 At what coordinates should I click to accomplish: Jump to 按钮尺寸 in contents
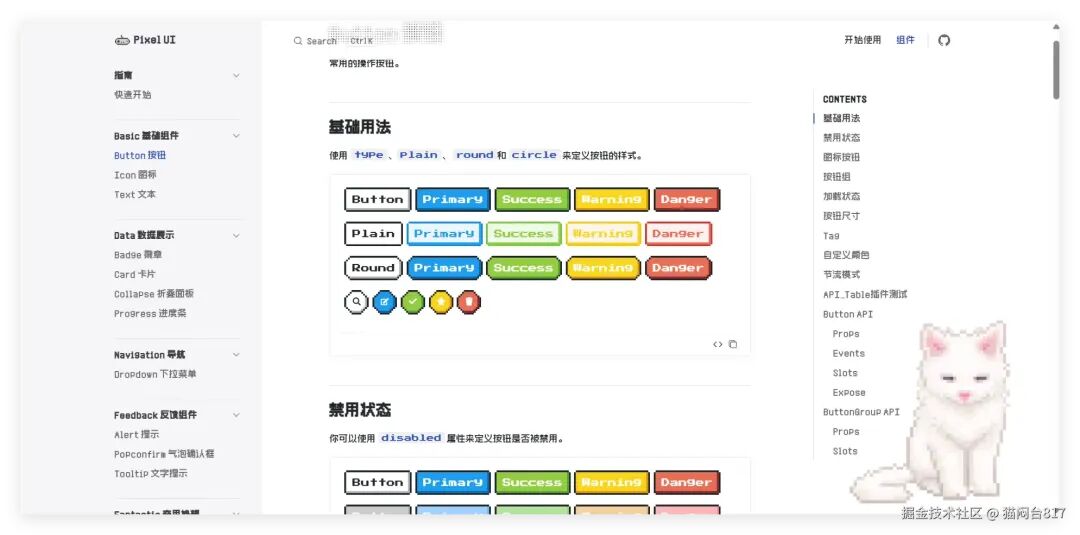841,216
